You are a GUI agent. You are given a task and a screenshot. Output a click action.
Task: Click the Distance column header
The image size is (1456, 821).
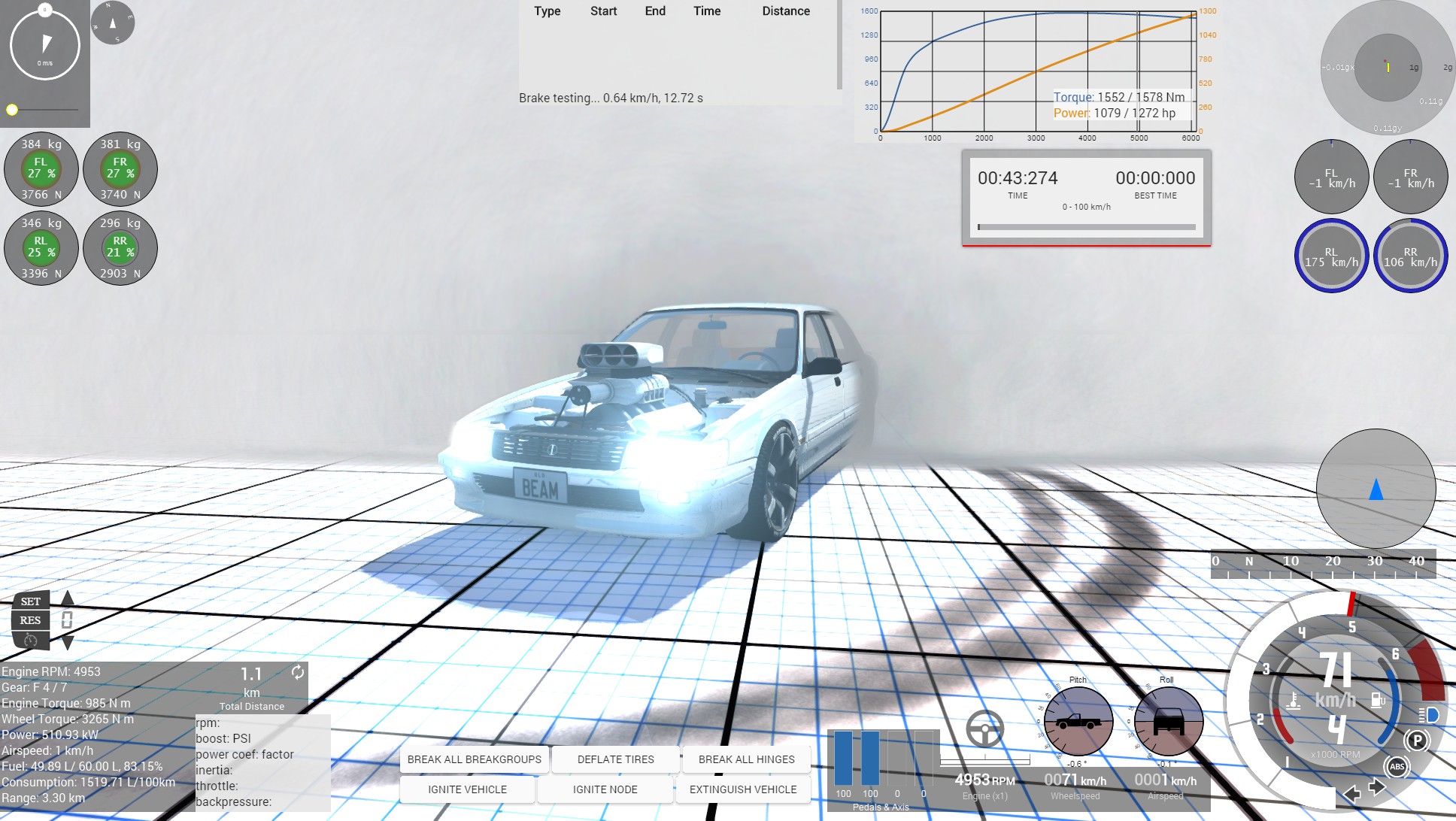tap(785, 11)
